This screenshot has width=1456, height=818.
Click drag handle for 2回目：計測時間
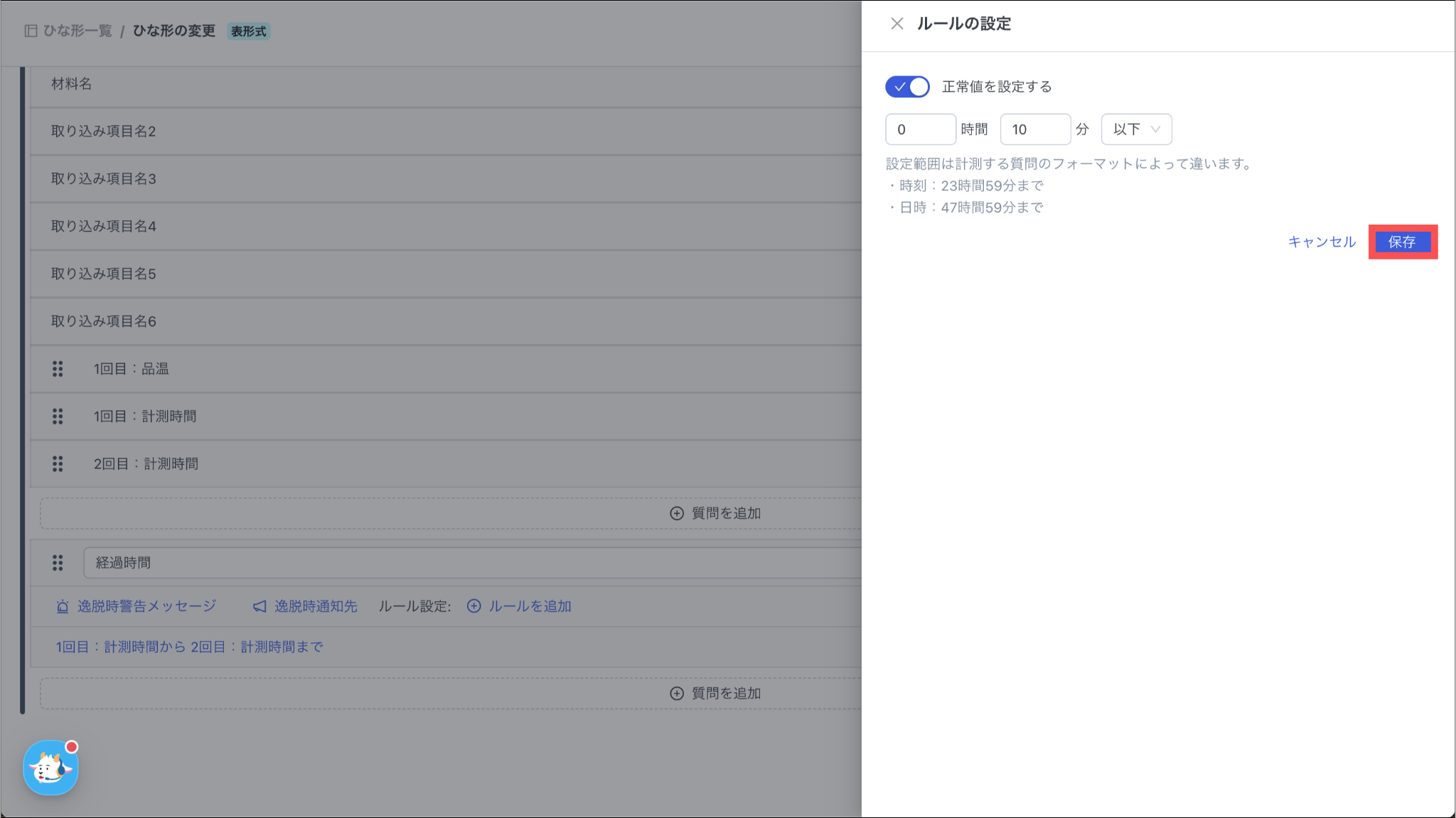click(x=58, y=464)
